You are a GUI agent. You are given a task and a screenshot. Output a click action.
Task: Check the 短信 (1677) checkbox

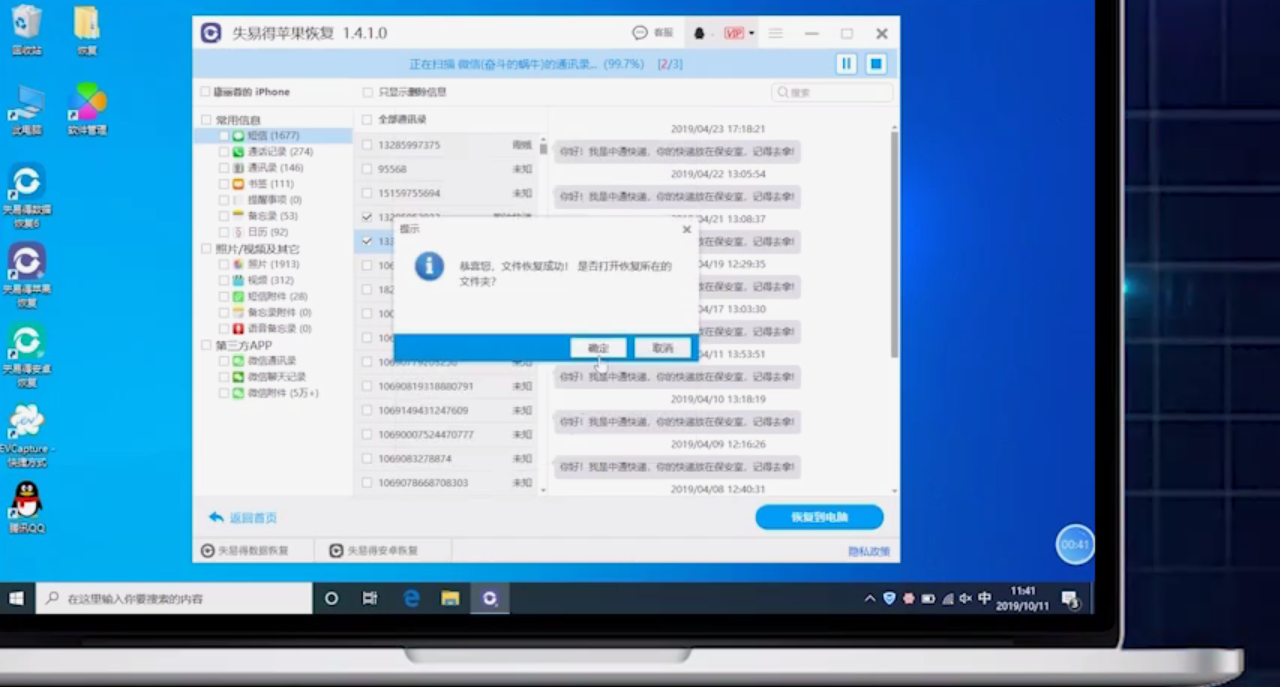pyautogui.click(x=224, y=136)
